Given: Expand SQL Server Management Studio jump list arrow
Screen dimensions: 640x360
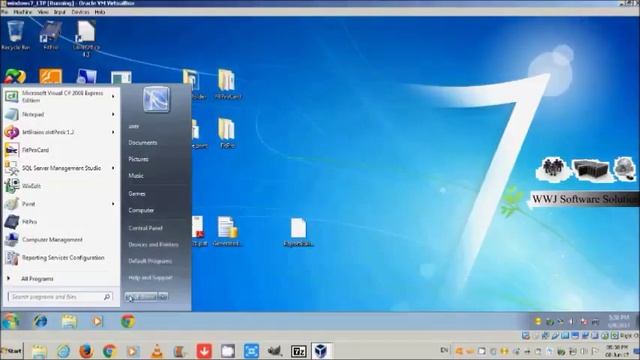Looking at the screenshot, I should coord(113,168).
